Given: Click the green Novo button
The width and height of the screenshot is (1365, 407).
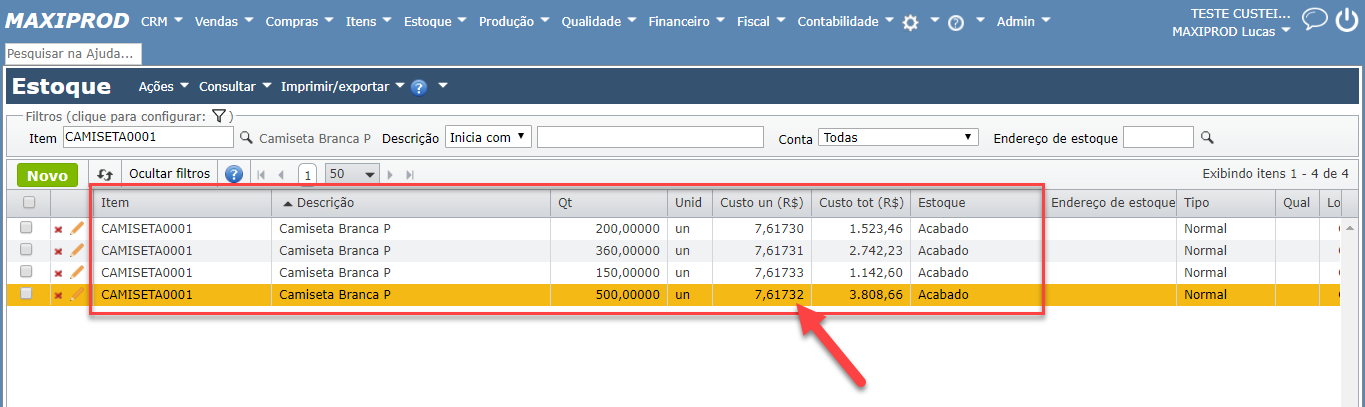Looking at the screenshot, I should [x=47, y=175].
